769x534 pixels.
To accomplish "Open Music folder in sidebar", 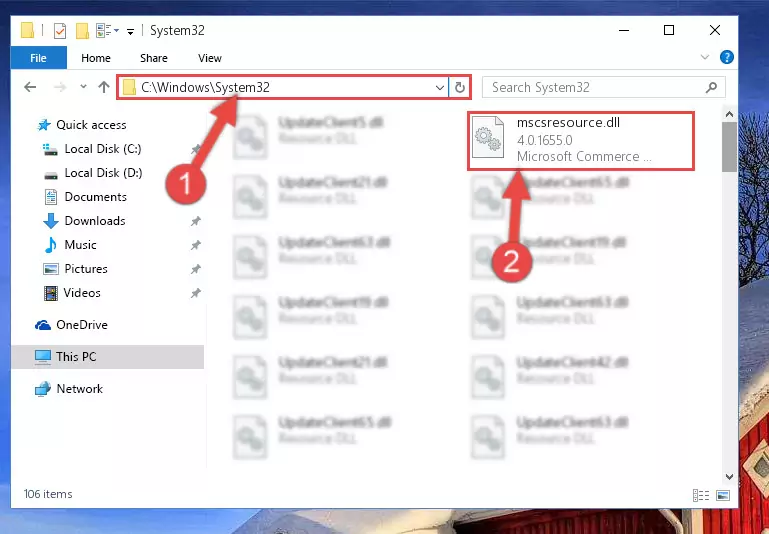I will coord(80,245).
